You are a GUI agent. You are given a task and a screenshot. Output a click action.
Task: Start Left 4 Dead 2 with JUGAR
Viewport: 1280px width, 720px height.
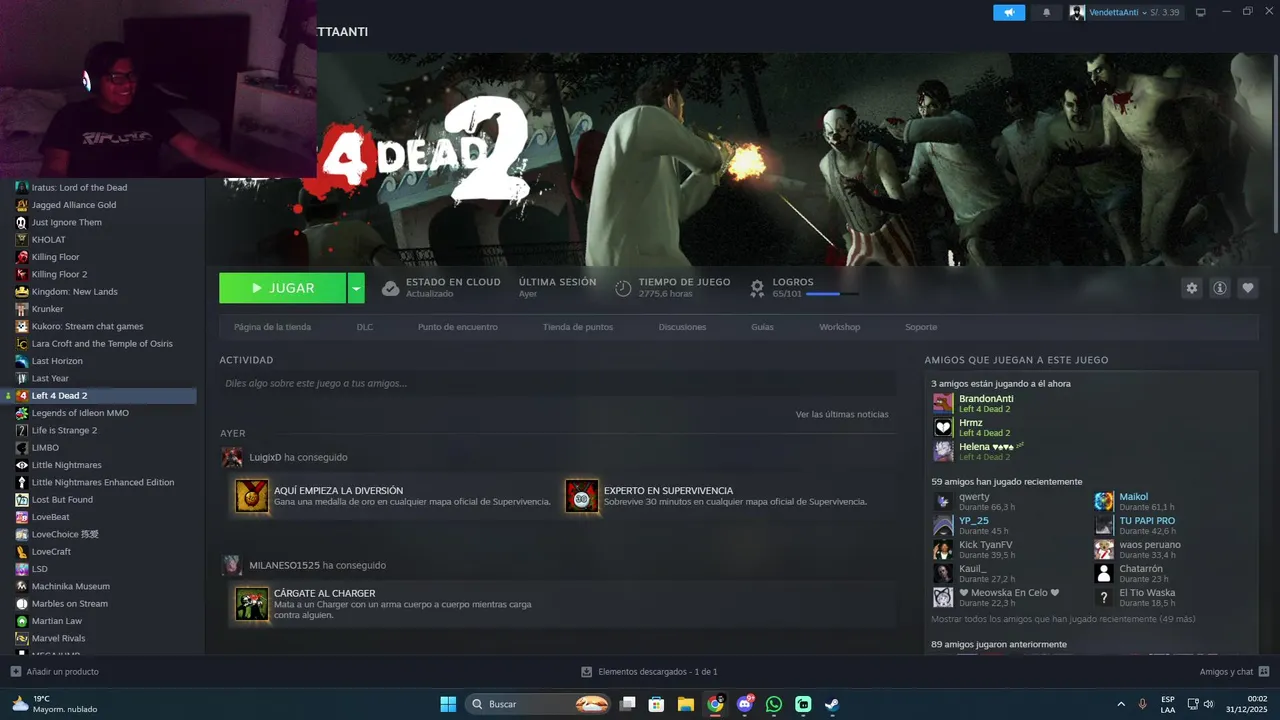(282, 288)
